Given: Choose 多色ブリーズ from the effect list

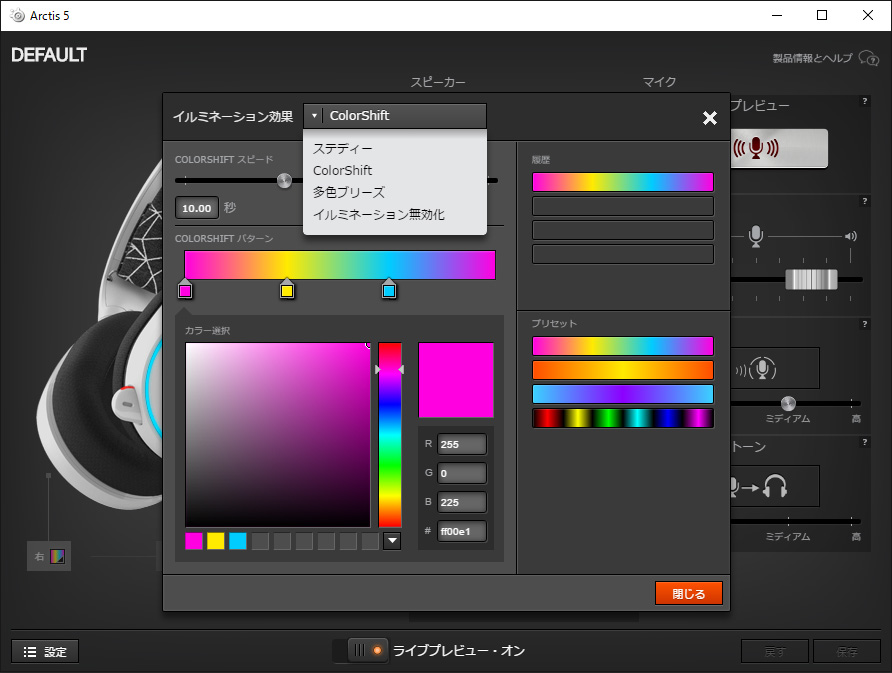Looking at the screenshot, I should 348,192.
